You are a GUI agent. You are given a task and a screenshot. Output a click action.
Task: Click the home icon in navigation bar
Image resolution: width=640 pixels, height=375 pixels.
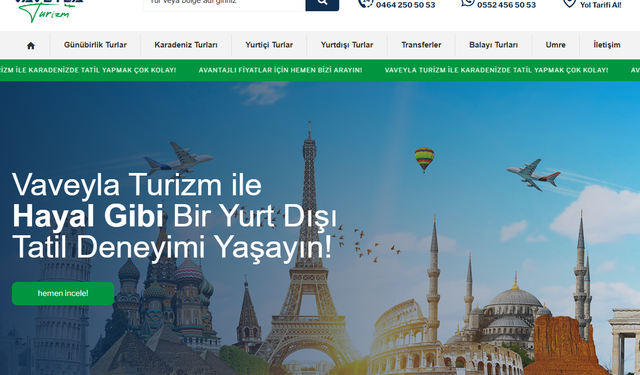pyautogui.click(x=31, y=45)
